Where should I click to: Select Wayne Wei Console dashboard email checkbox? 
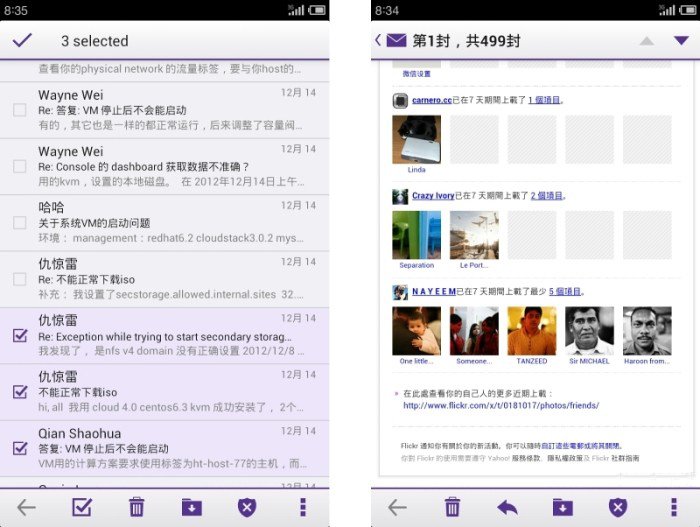pos(20,166)
